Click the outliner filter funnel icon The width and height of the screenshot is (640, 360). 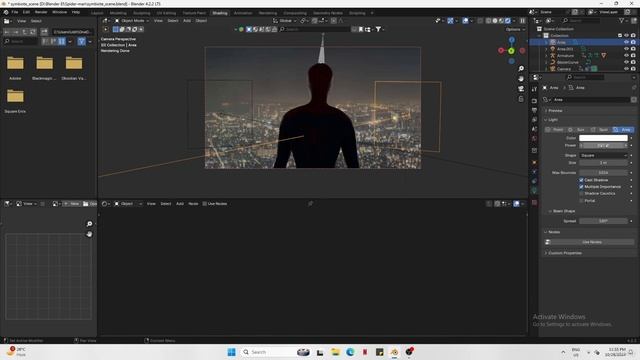point(622,20)
